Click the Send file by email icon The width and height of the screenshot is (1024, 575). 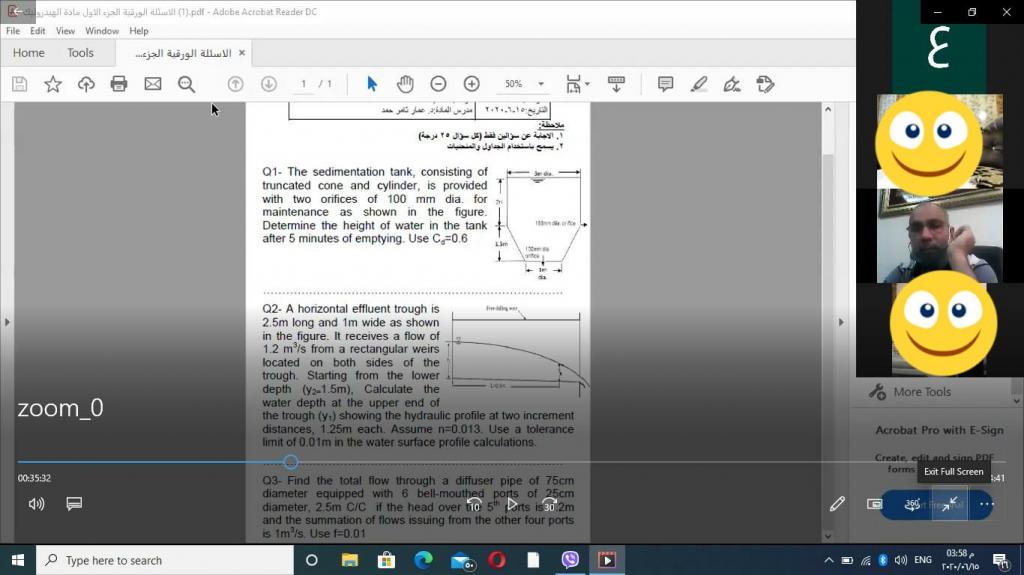pyautogui.click(x=153, y=84)
